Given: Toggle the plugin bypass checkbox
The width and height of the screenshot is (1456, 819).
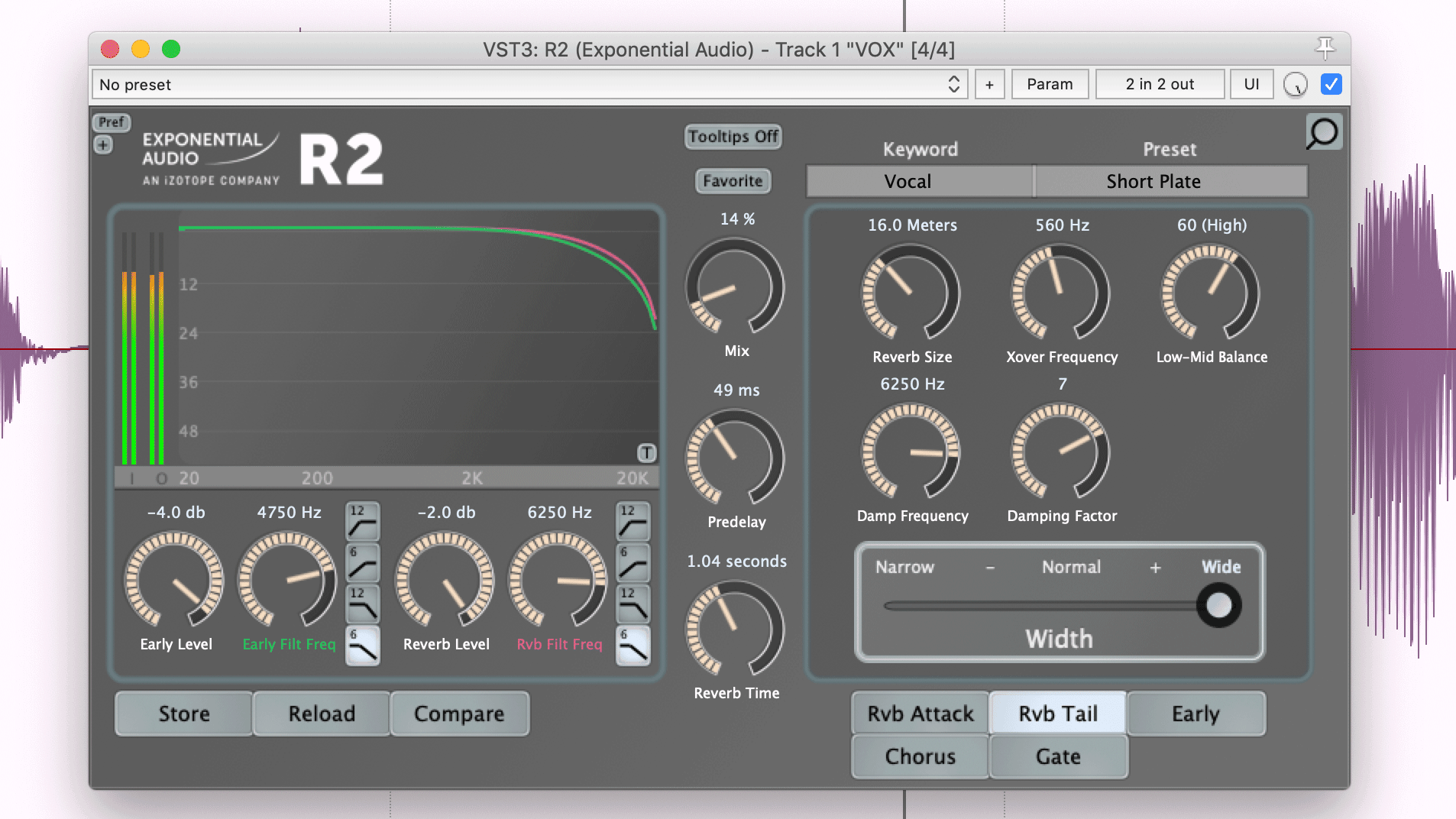Looking at the screenshot, I should (1331, 84).
